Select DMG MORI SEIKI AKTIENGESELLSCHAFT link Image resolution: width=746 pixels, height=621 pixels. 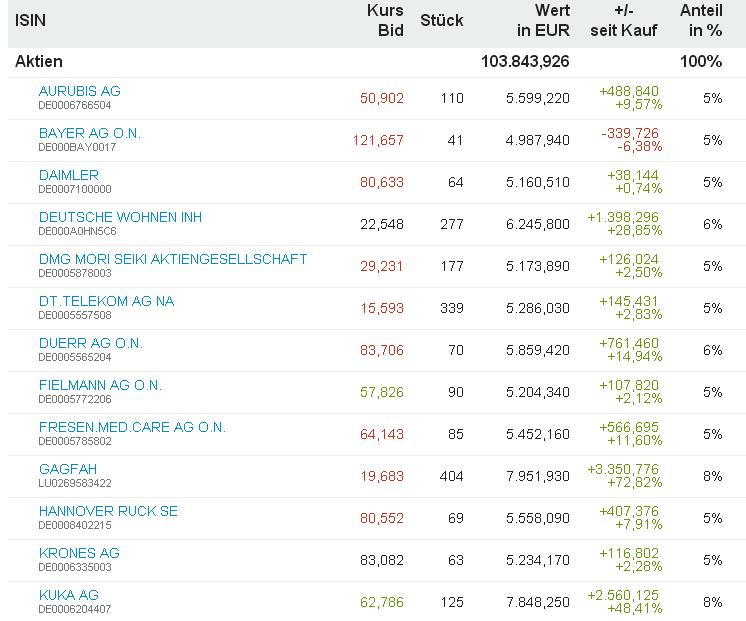pos(172,259)
